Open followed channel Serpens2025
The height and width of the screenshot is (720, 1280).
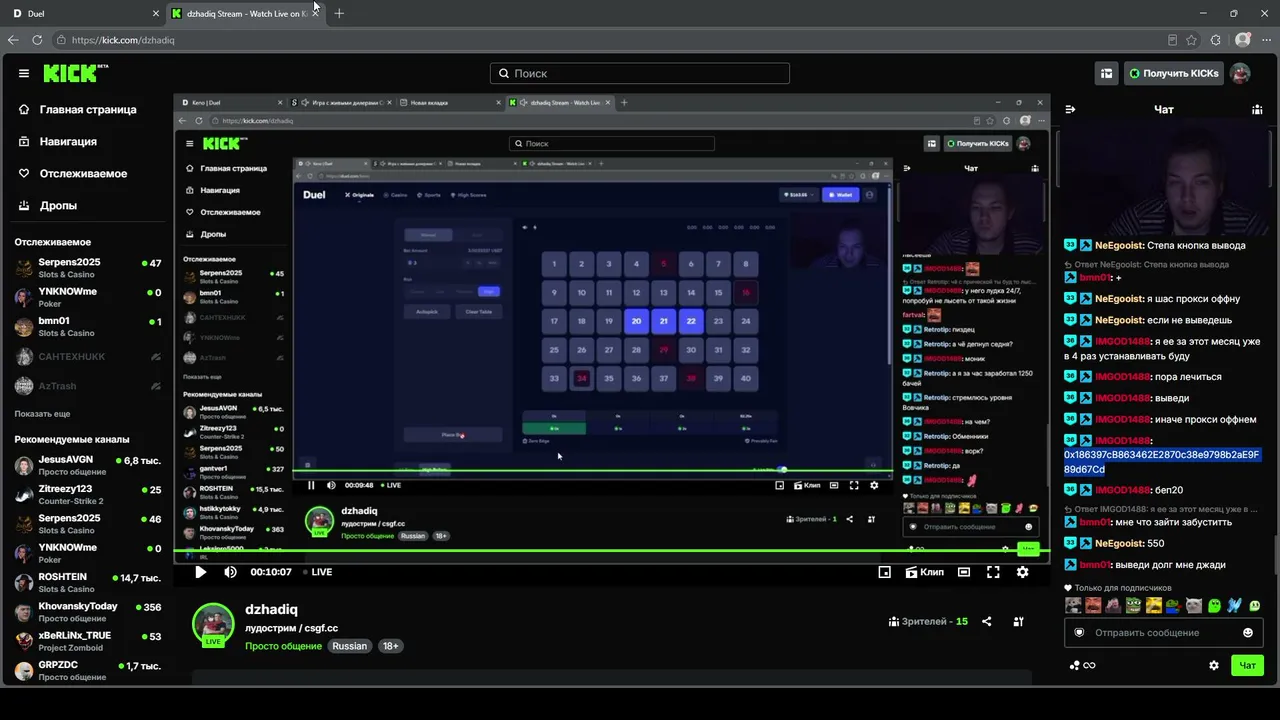[87, 267]
